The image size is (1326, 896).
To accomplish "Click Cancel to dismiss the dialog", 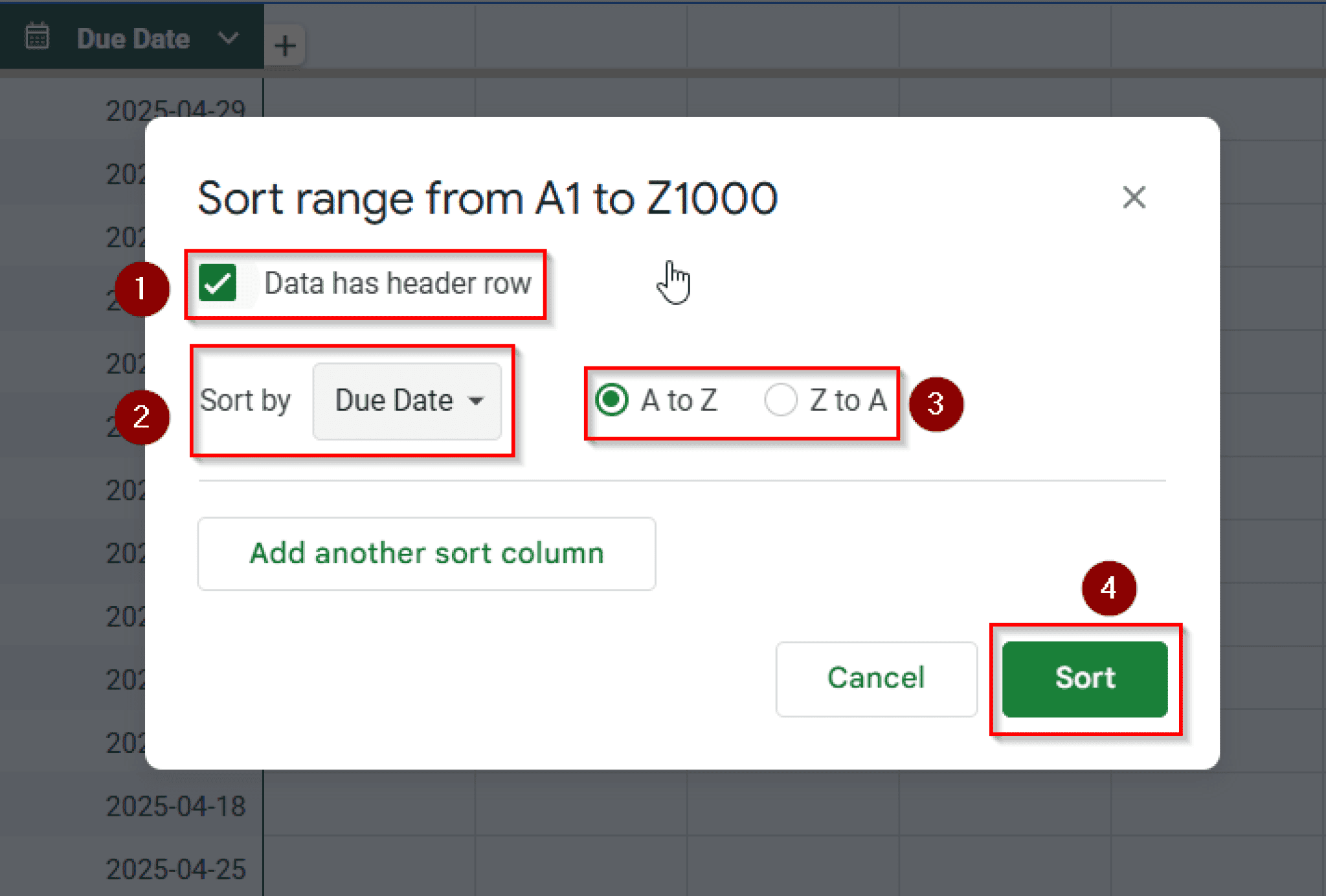I will click(x=875, y=678).
